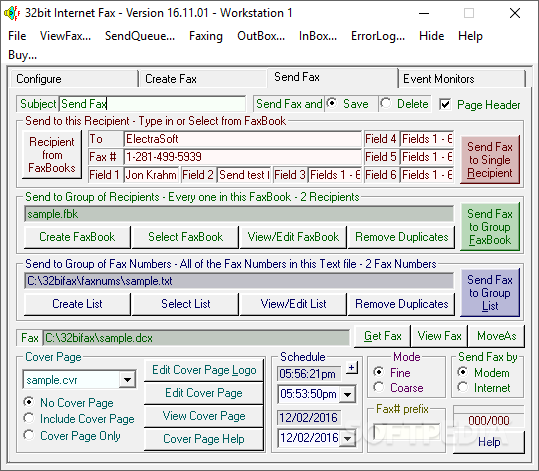Switch to the Create Fax tab
The width and height of the screenshot is (539, 471).
203,79
